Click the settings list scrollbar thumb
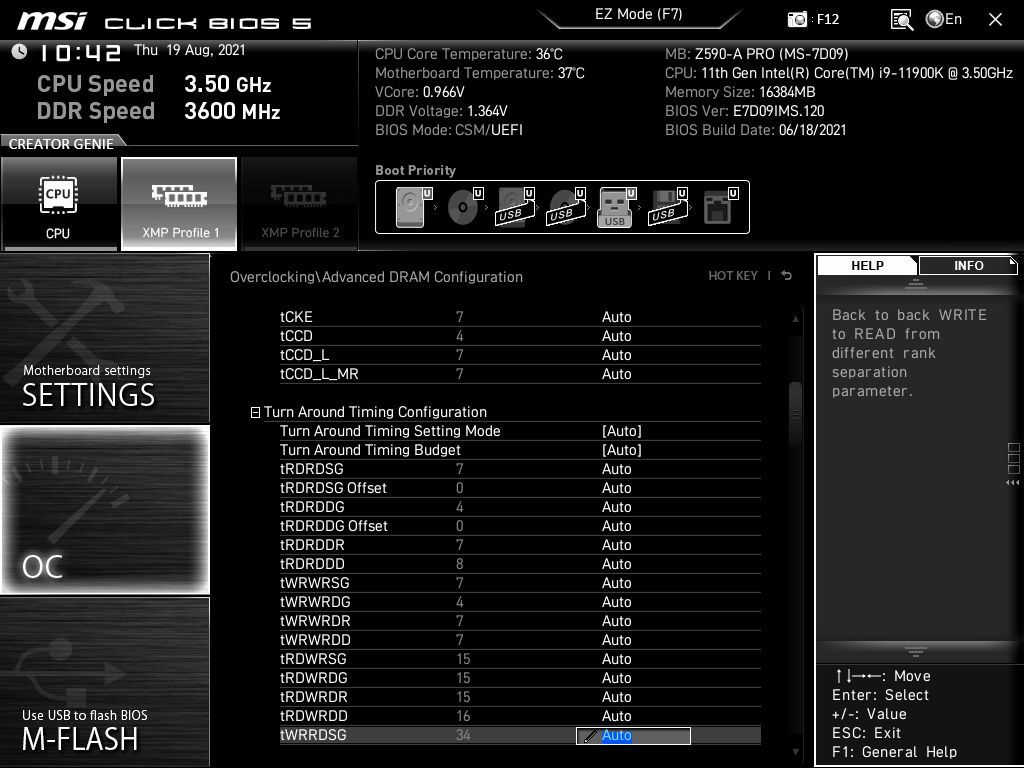 pos(795,414)
